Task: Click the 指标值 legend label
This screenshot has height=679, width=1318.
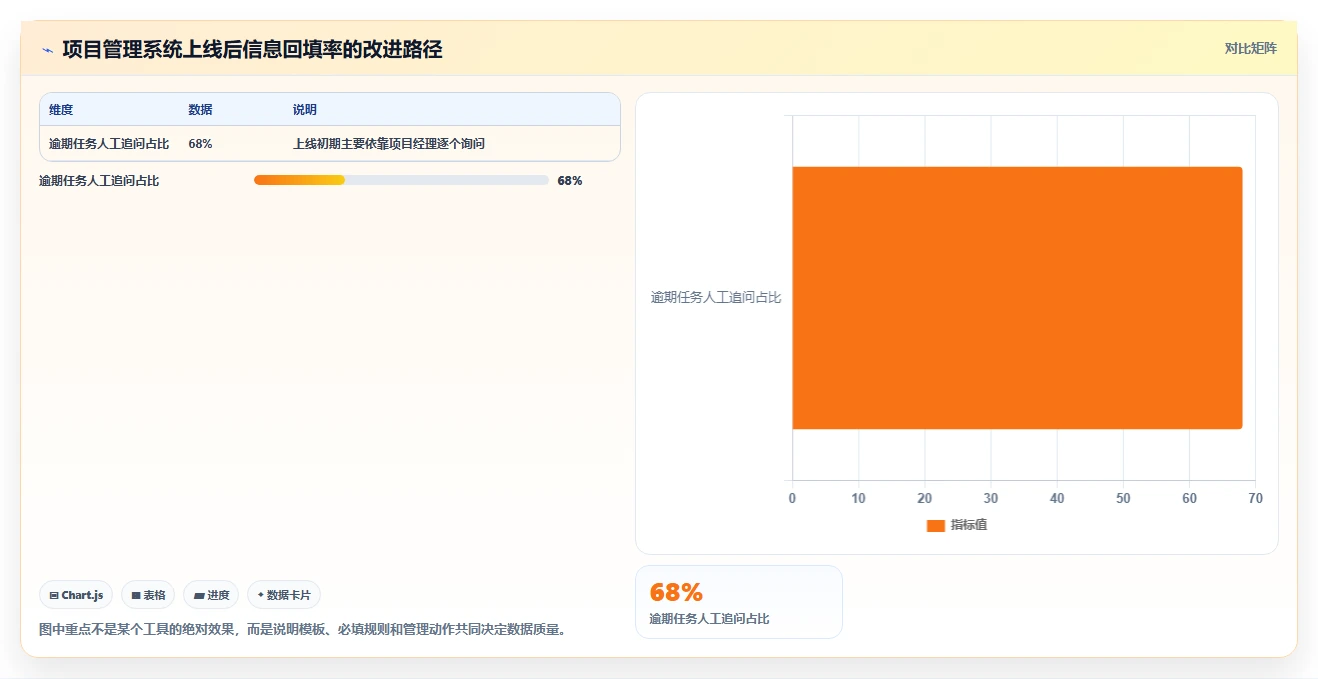Action: point(968,525)
